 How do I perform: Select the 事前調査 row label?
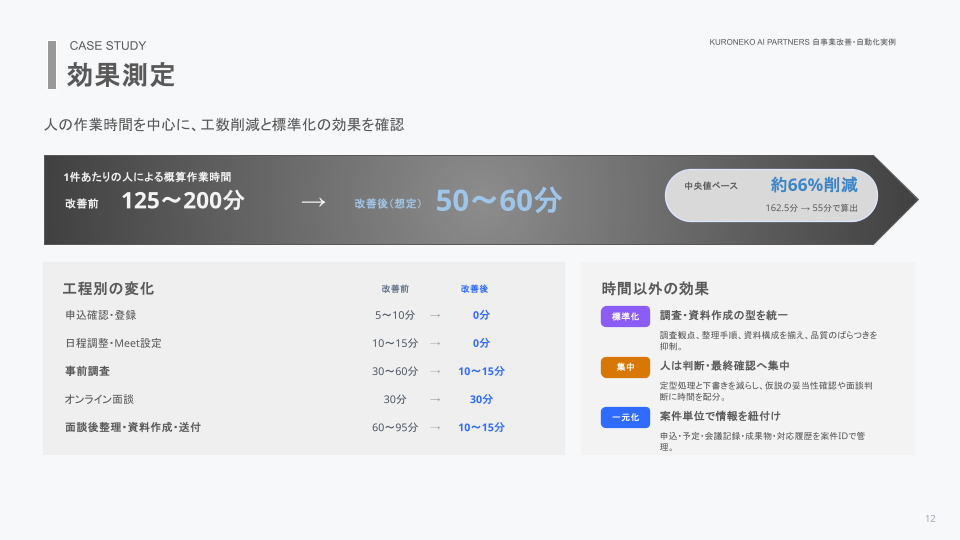coord(88,371)
